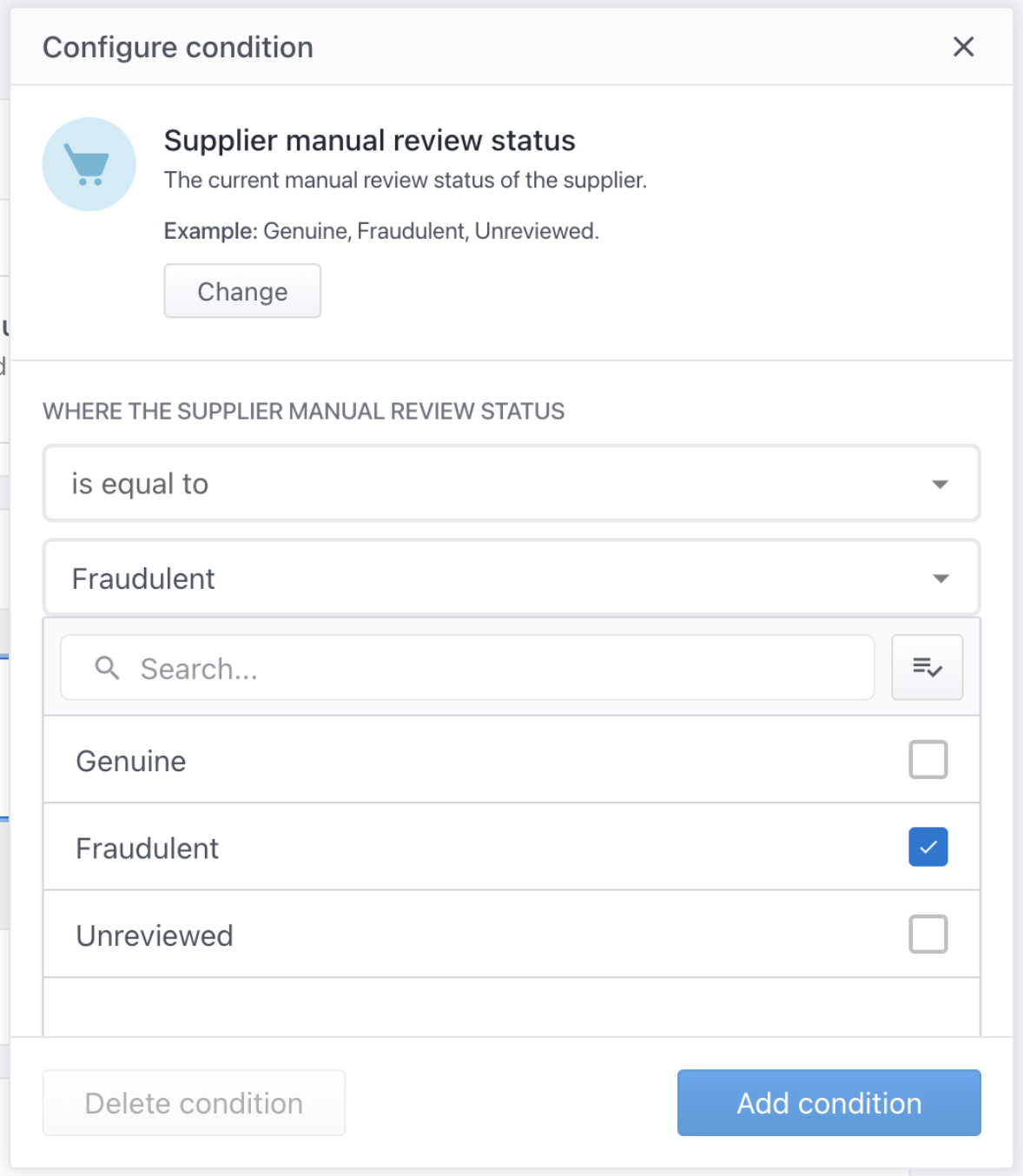
Task: Click the "Configure condition" dialog title
Action: point(178,48)
